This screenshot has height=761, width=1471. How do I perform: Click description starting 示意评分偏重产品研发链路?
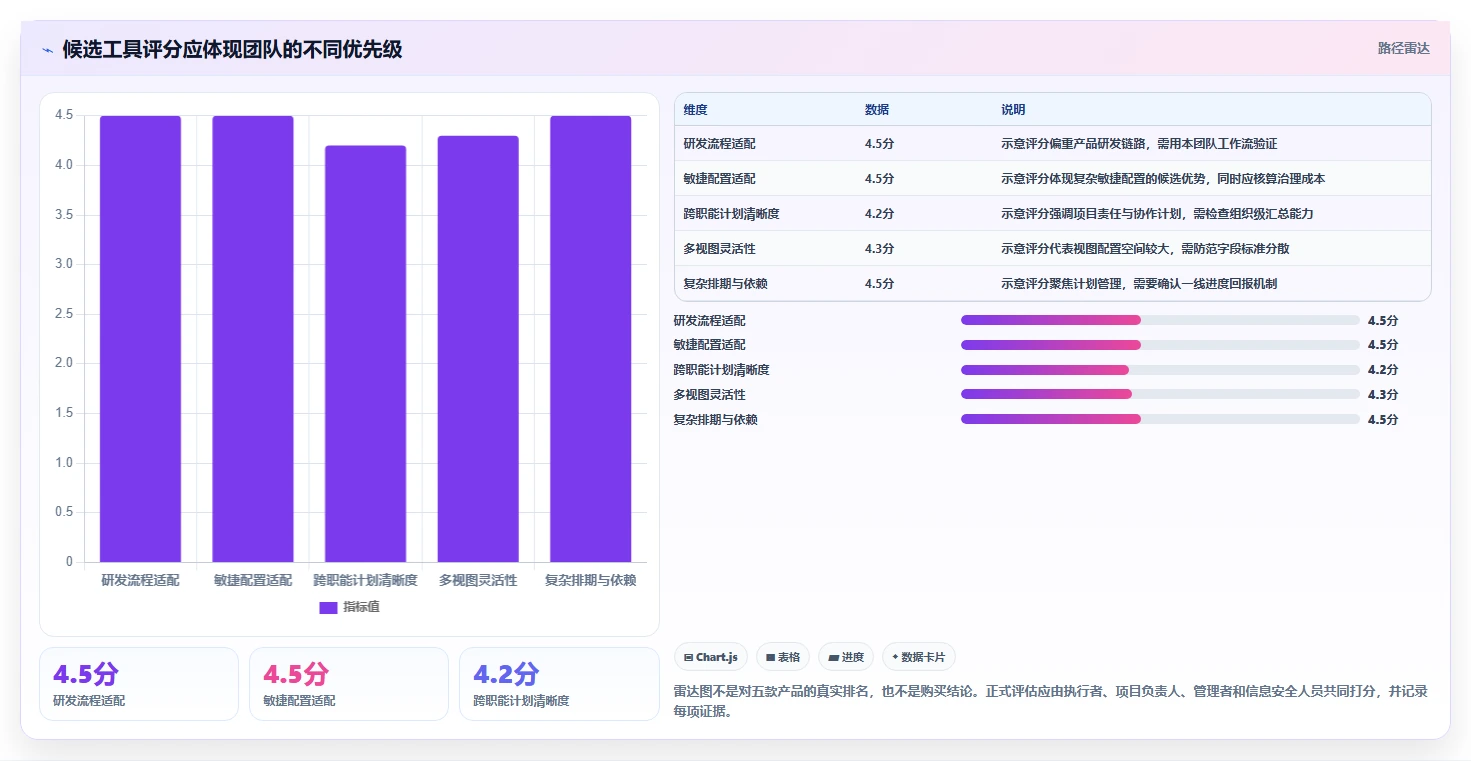pyautogui.click(x=1139, y=144)
